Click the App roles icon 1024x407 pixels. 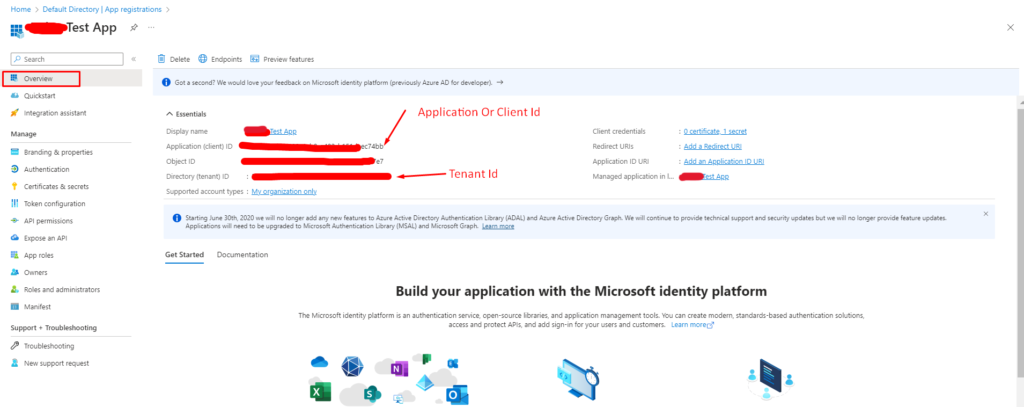(x=14, y=255)
